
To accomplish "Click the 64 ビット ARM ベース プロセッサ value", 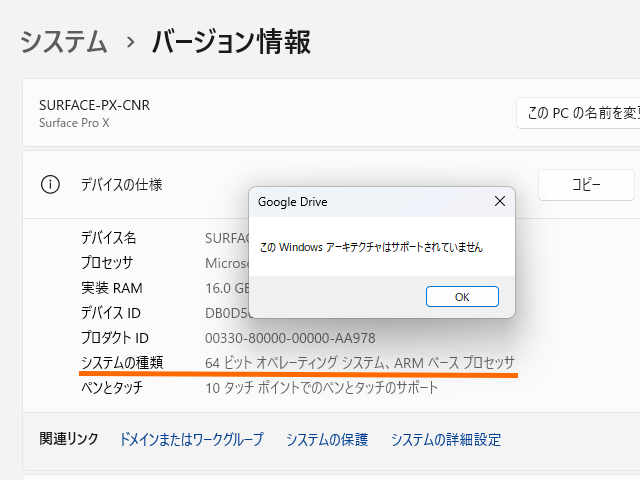I will [x=360, y=362].
